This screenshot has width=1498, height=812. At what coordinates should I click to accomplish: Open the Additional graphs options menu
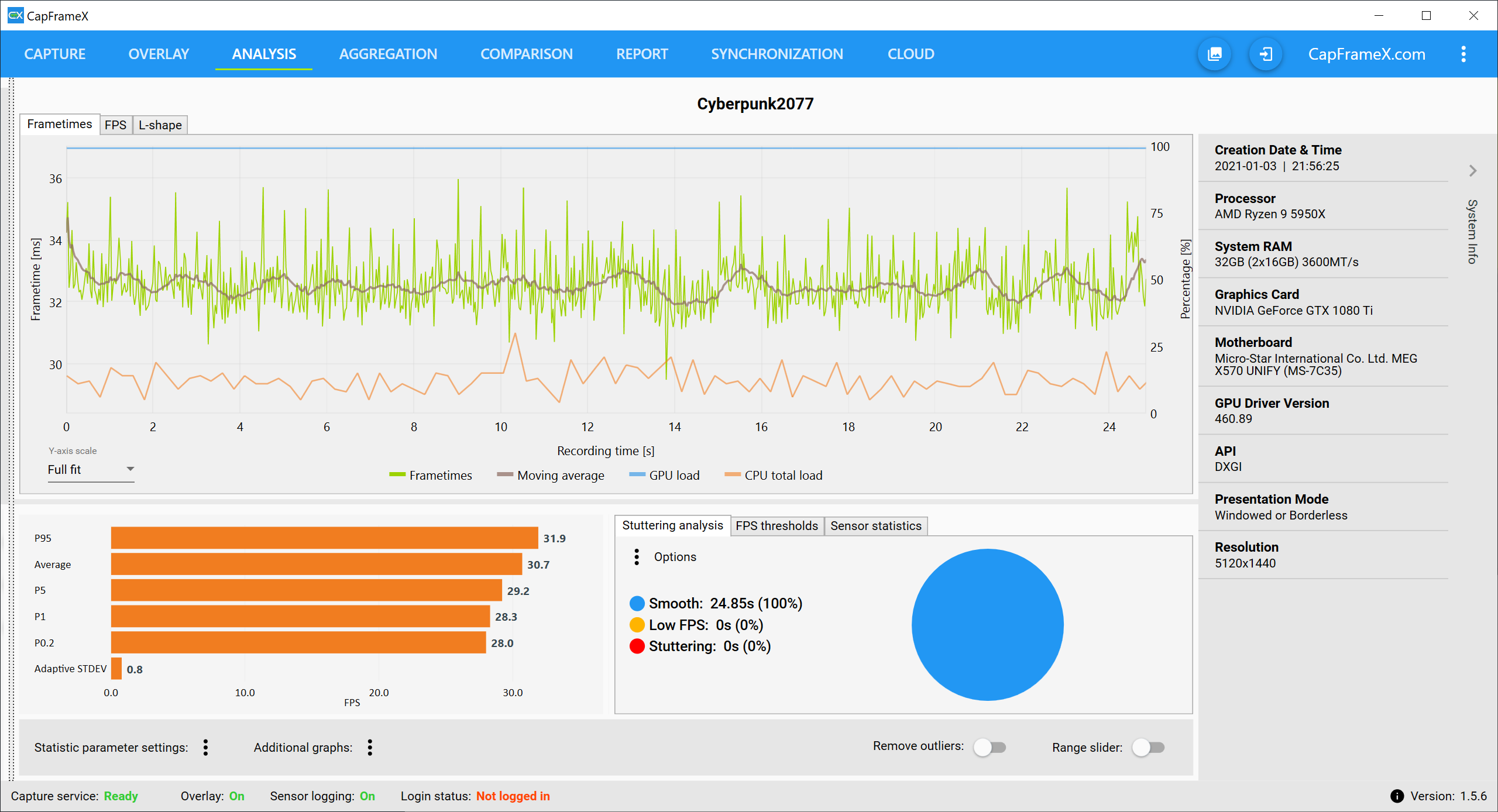(x=370, y=747)
